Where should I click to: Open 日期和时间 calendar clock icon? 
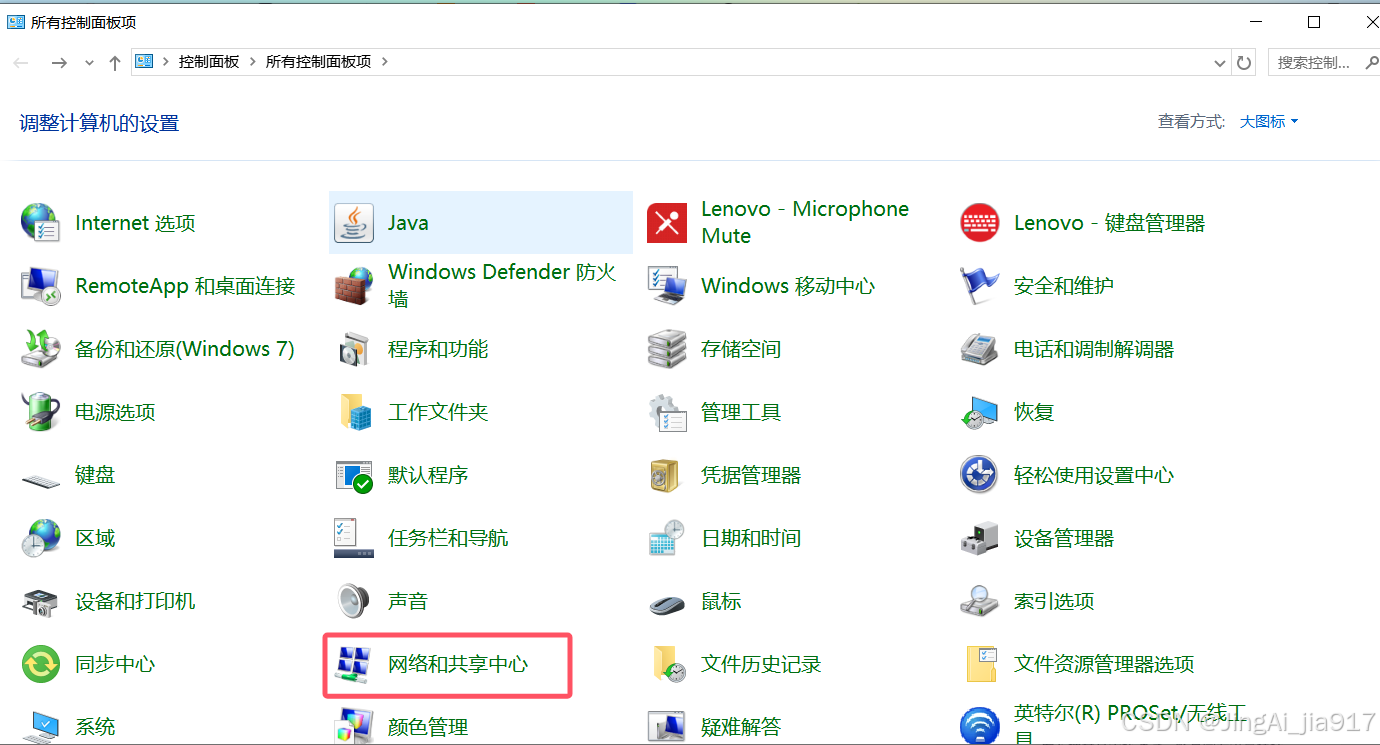pyautogui.click(x=667, y=538)
